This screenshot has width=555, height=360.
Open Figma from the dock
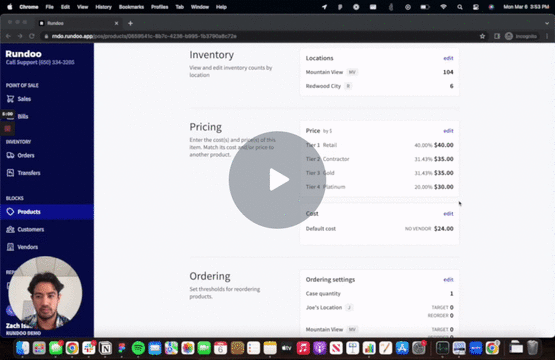(122, 348)
